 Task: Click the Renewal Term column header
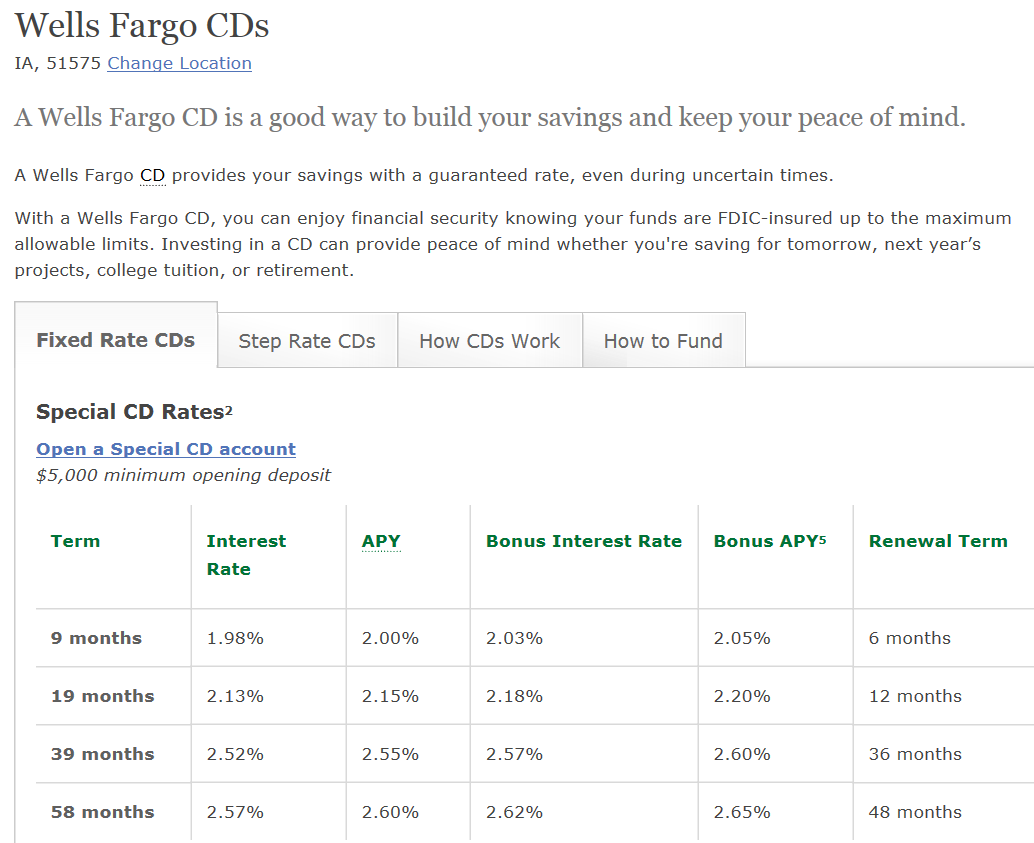(938, 542)
